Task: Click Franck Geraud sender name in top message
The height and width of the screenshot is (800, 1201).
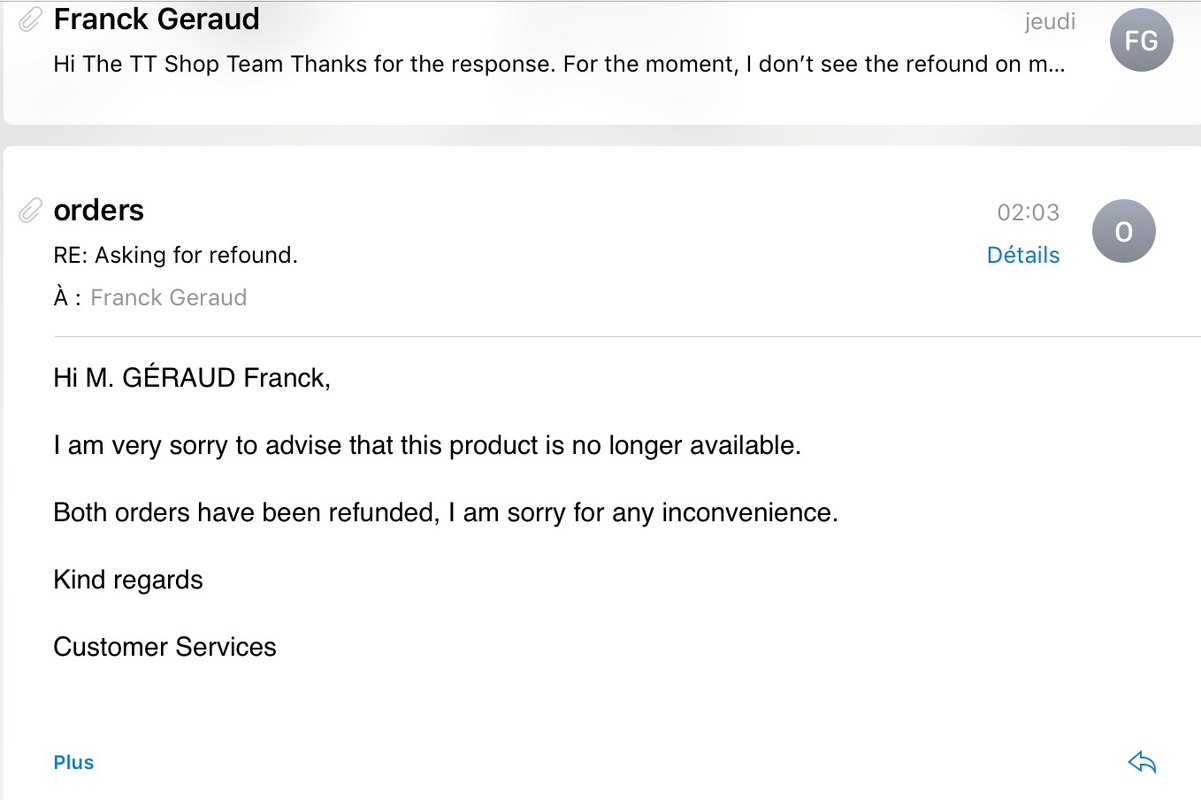Action: point(156,18)
